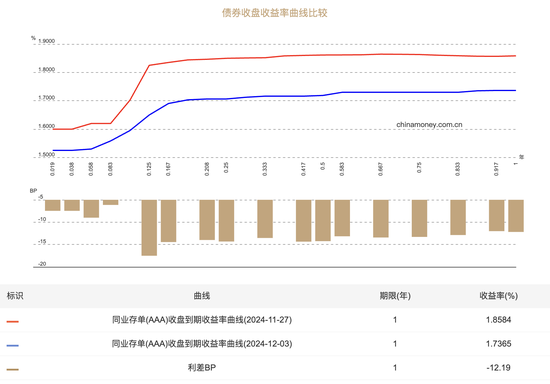Click the spread bar at term 0.058
The height and width of the screenshot is (384, 550).
pos(91,209)
